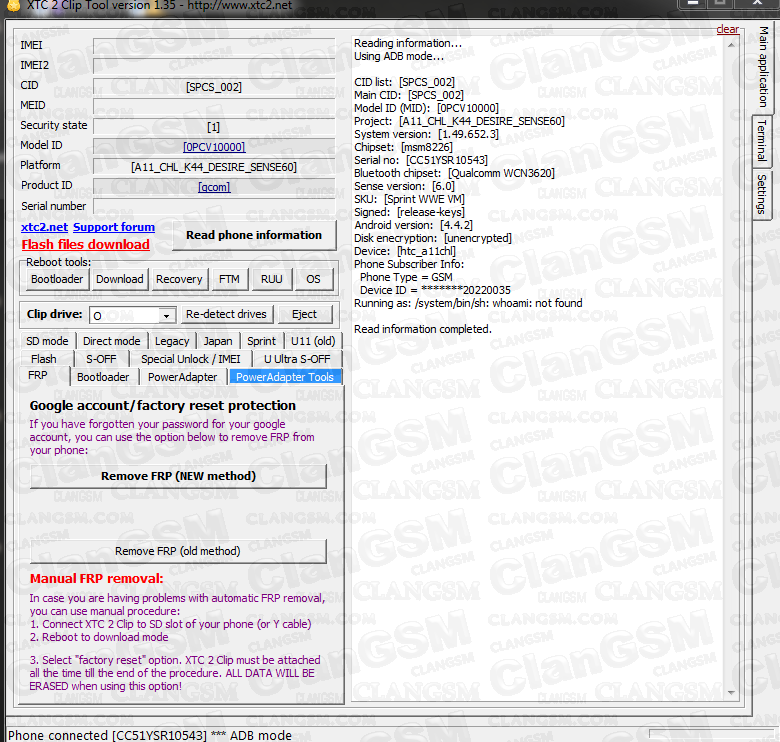Click the Read phone information button
780x742 pixels.
click(x=254, y=235)
